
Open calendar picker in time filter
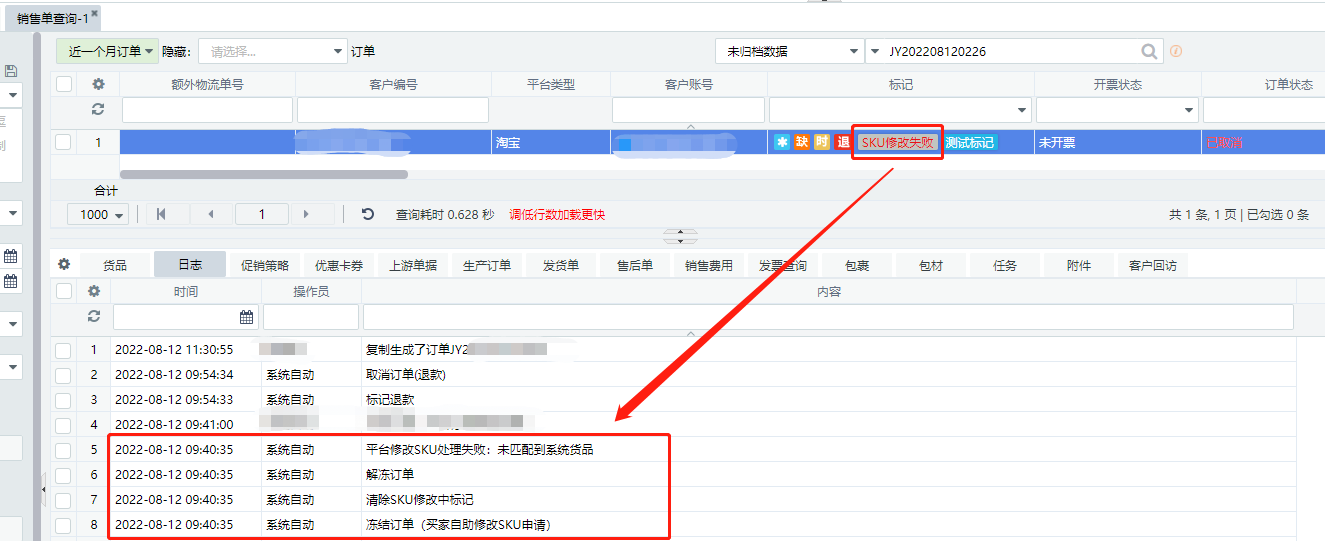[246, 317]
